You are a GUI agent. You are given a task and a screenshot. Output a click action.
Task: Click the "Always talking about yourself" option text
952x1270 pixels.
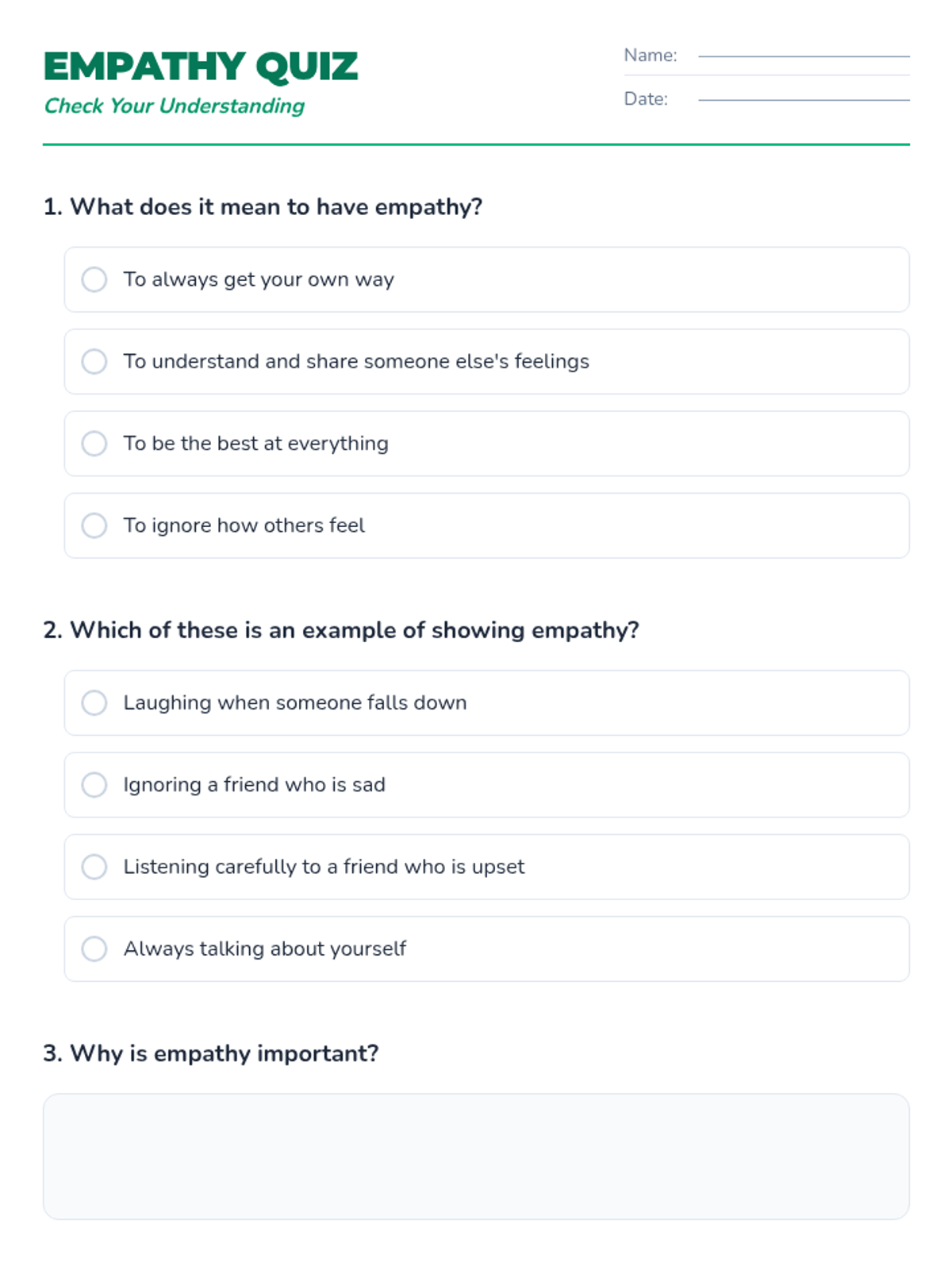point(264,949)
